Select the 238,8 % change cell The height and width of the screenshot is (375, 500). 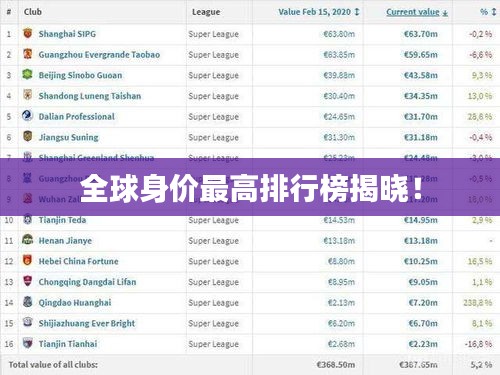click(x=478, y=303)
